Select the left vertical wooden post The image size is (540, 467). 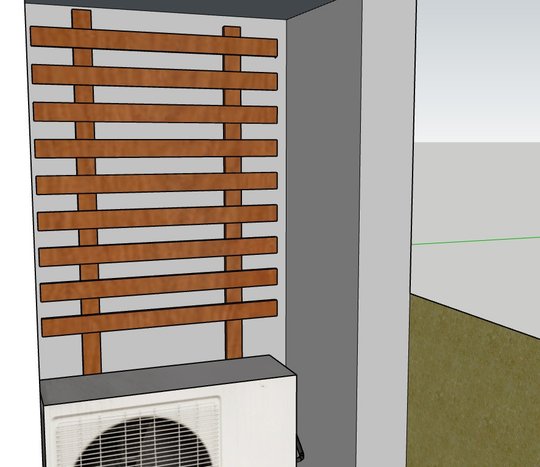pyautogui.click(x=86, y=192)
